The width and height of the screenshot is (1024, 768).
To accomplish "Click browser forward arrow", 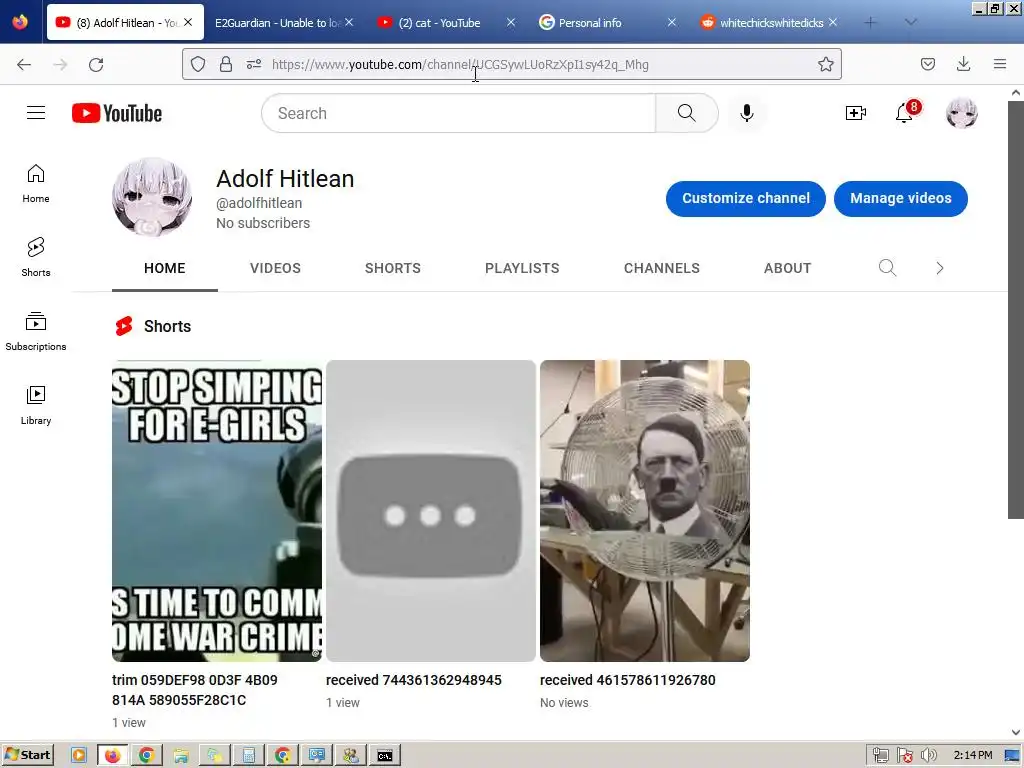I will [x=60, y=64].
